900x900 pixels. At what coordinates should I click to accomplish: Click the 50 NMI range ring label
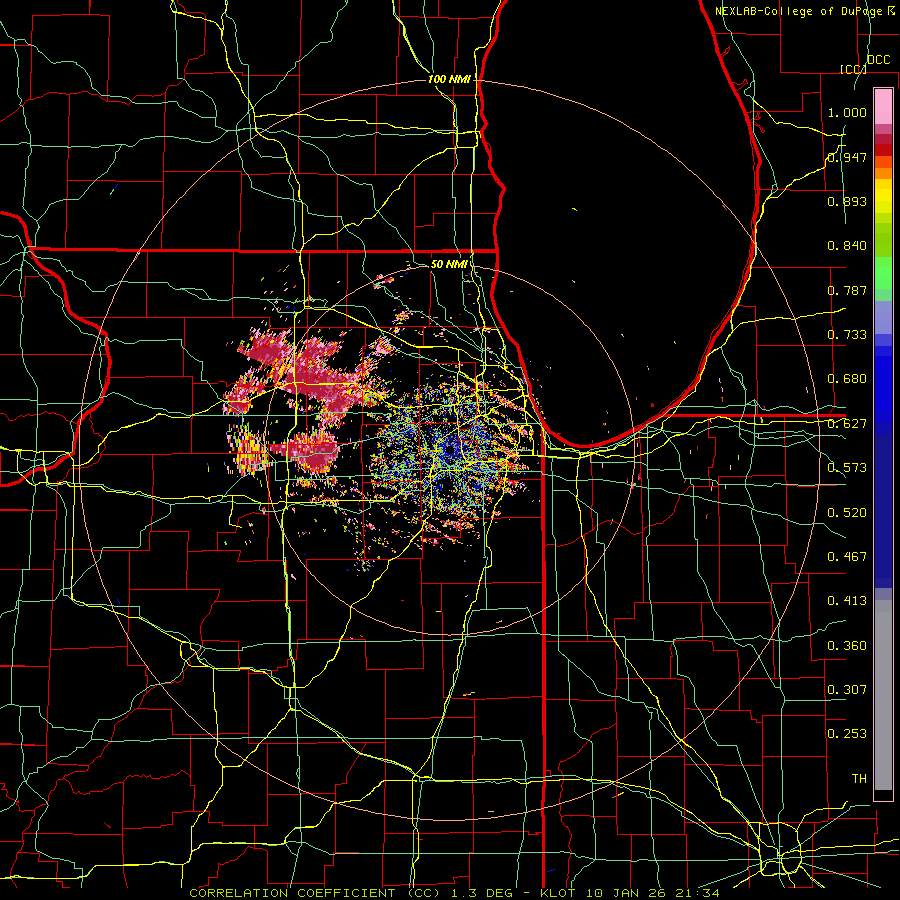pos(449,264)
